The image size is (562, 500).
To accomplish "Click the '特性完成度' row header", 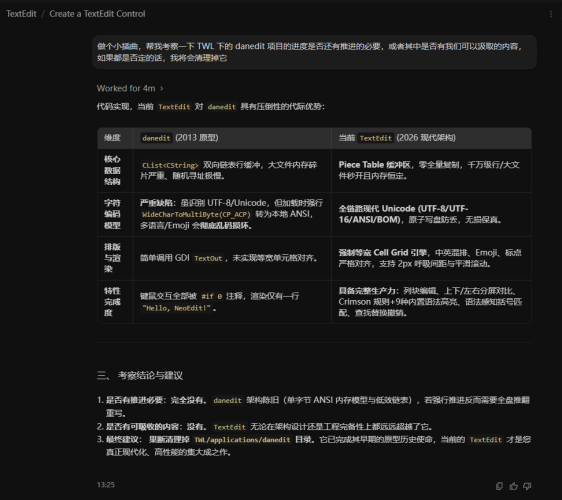I will pyautogui.click(x=115, y=302).
